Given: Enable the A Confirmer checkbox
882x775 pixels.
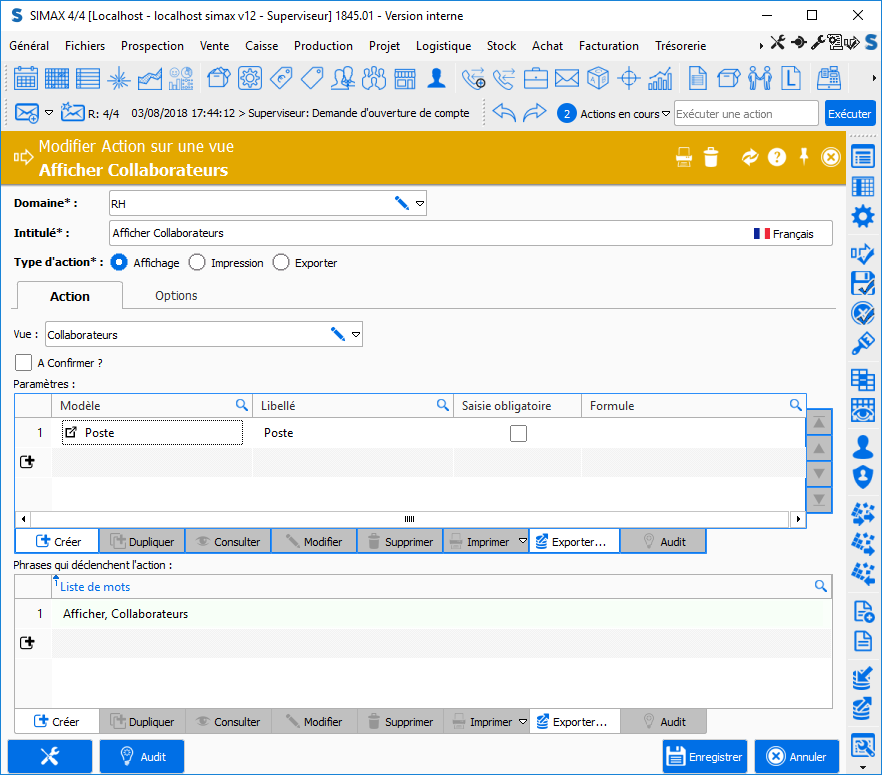Looking at the screenshot, I should 24,363.
